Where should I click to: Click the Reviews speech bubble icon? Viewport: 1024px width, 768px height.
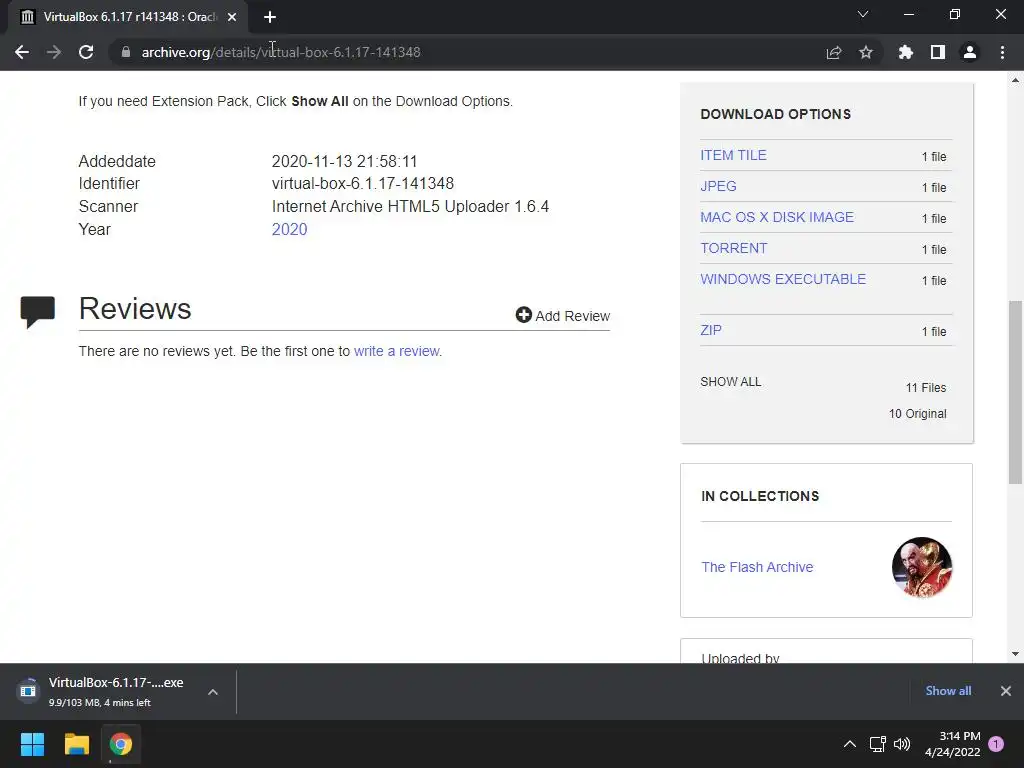[x=38, y=312]
